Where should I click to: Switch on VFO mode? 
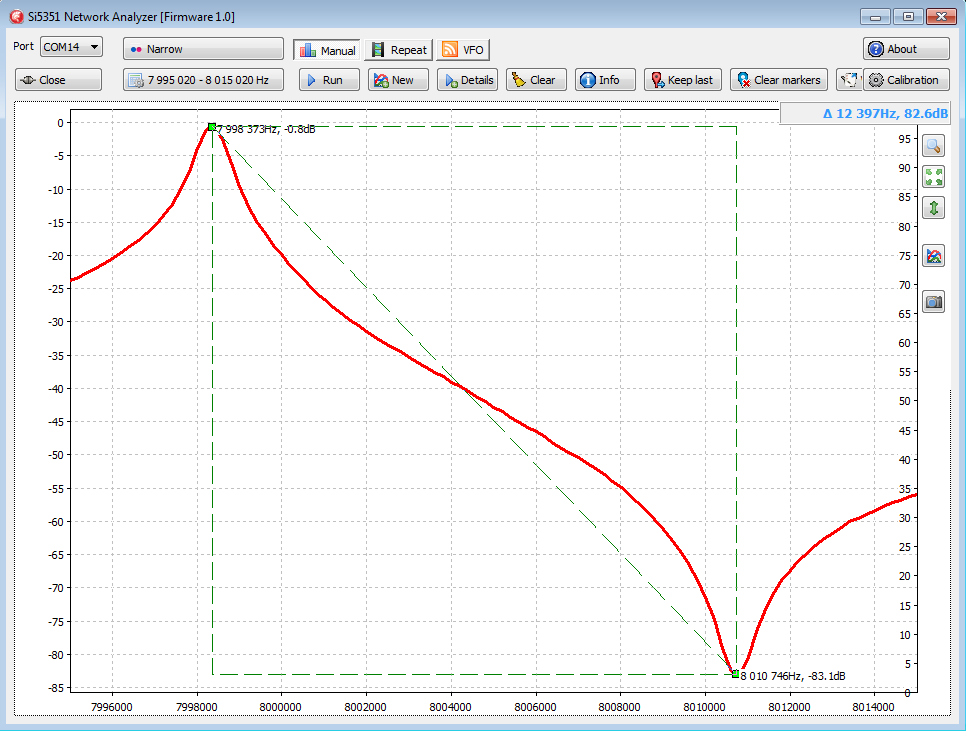[462, 50]
